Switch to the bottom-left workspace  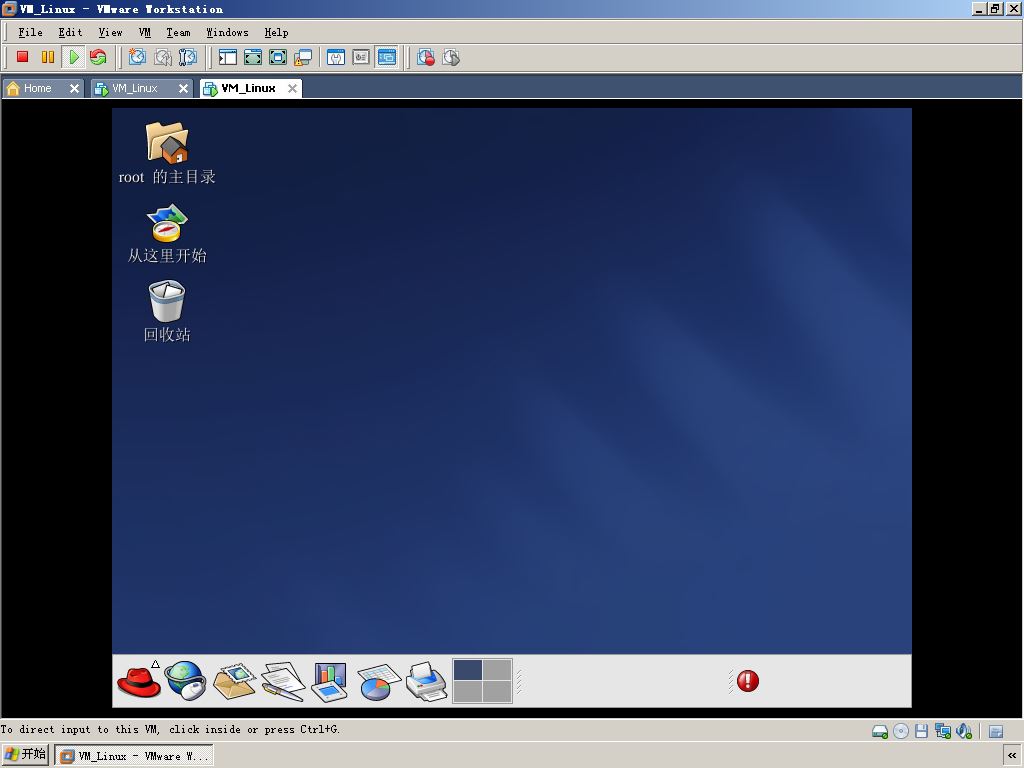468,692
